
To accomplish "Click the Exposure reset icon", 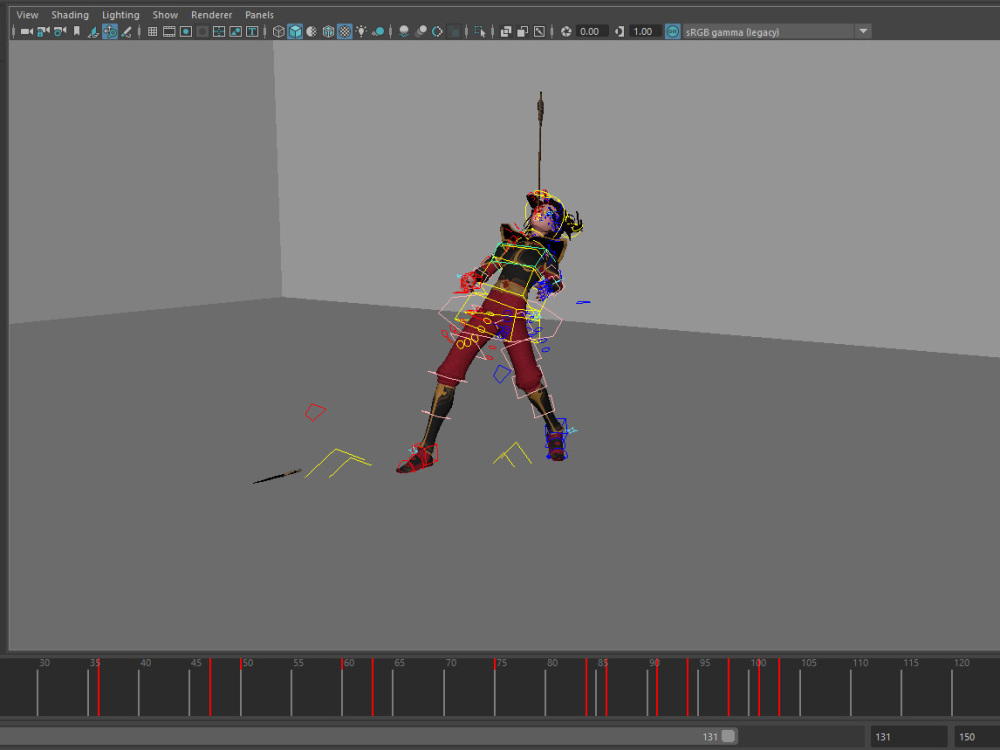I will tap(565, 31).
